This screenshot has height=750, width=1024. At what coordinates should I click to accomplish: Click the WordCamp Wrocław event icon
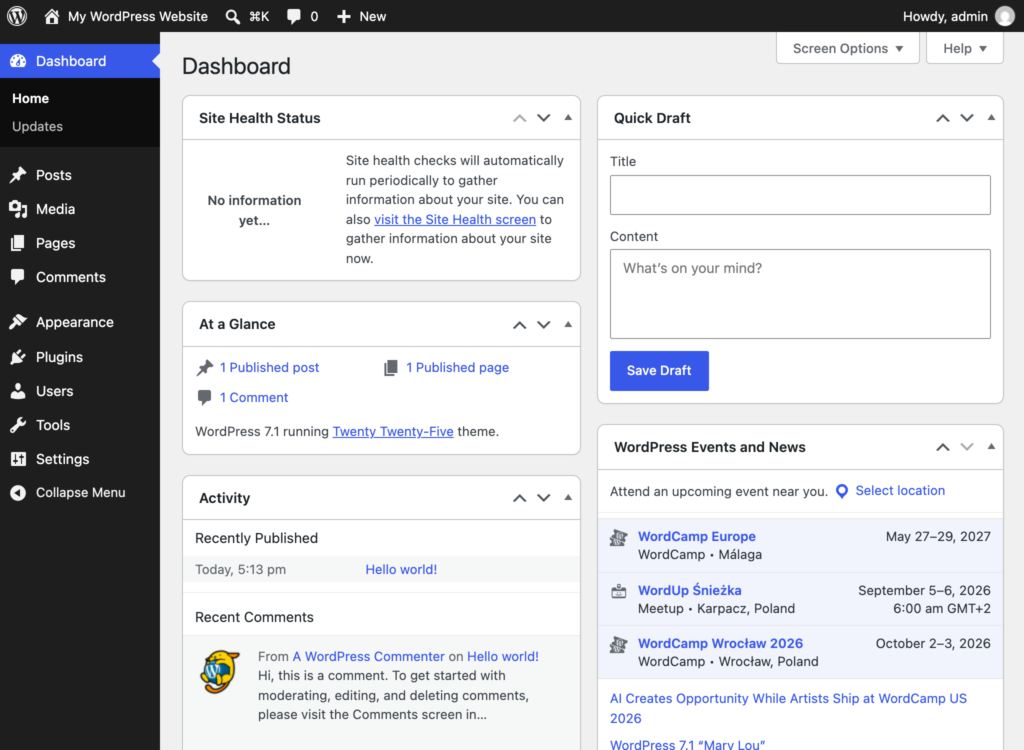point(618,645)
